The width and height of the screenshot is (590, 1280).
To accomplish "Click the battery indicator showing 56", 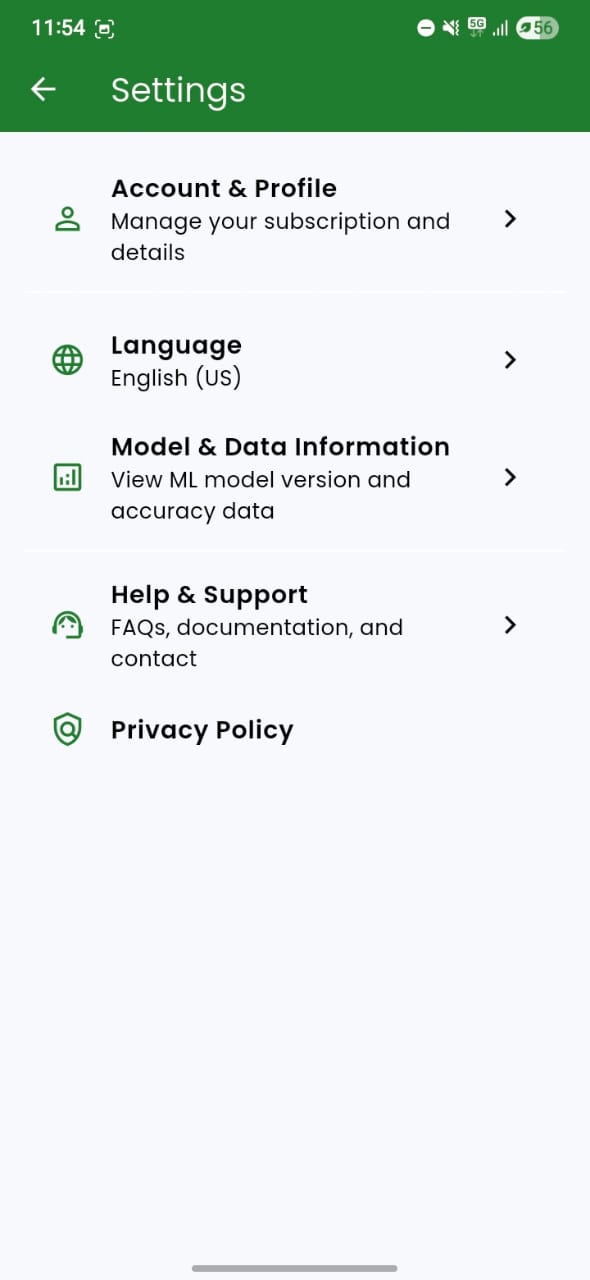I will coord(537,28).
